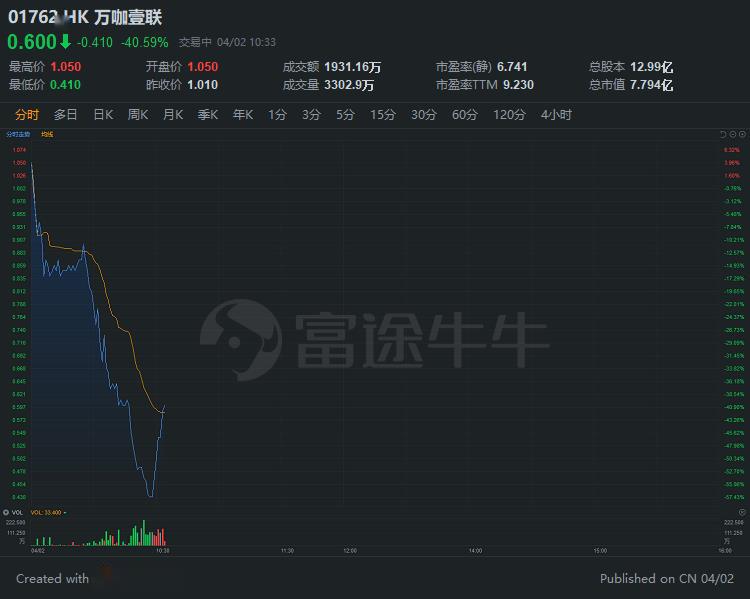Viewport: 750px width, 599px height.
Task: Click the green down arrow beside price 0.600
Action: [66, 42]
